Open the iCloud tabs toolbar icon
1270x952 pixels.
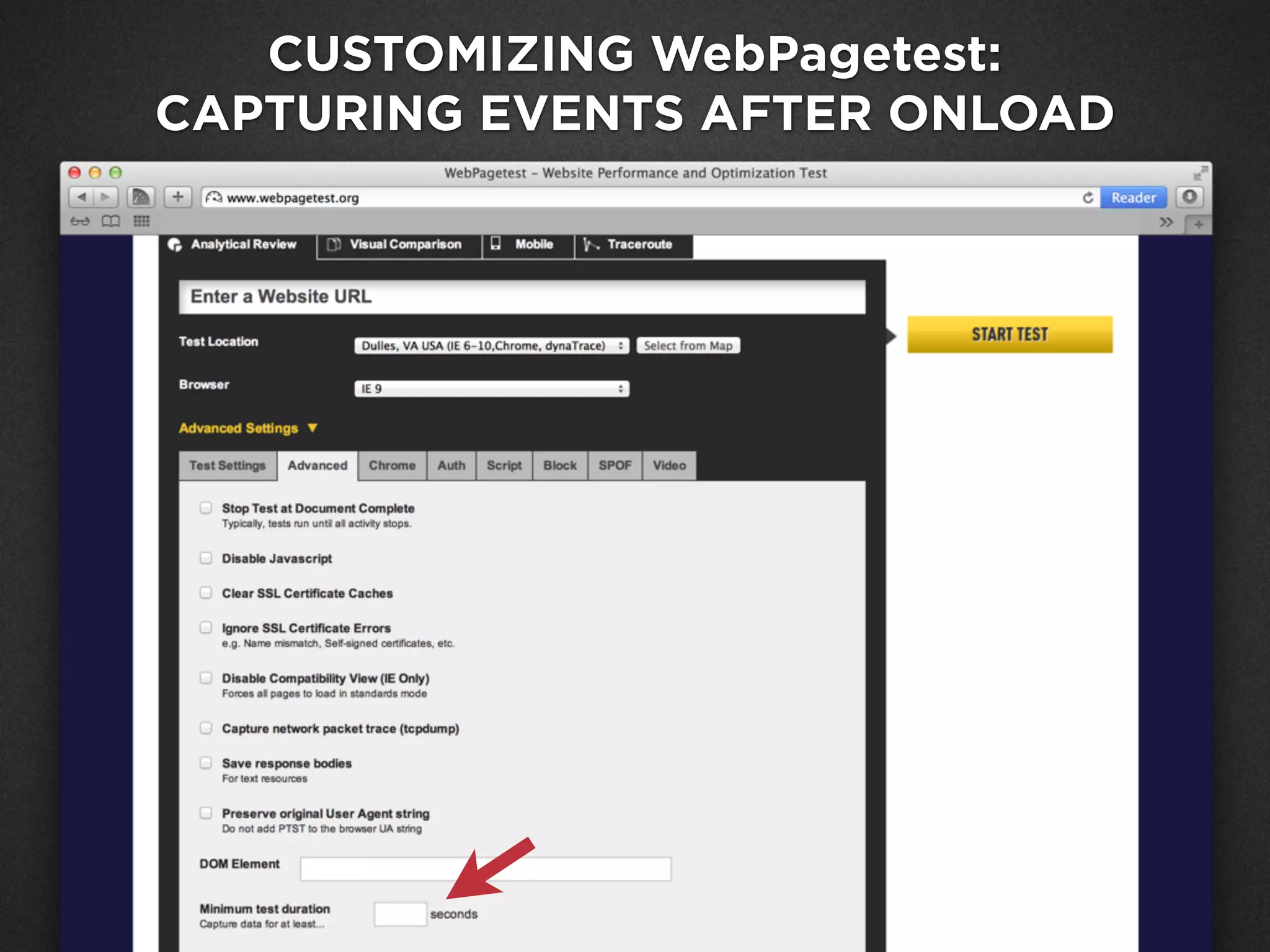point(141,197)
